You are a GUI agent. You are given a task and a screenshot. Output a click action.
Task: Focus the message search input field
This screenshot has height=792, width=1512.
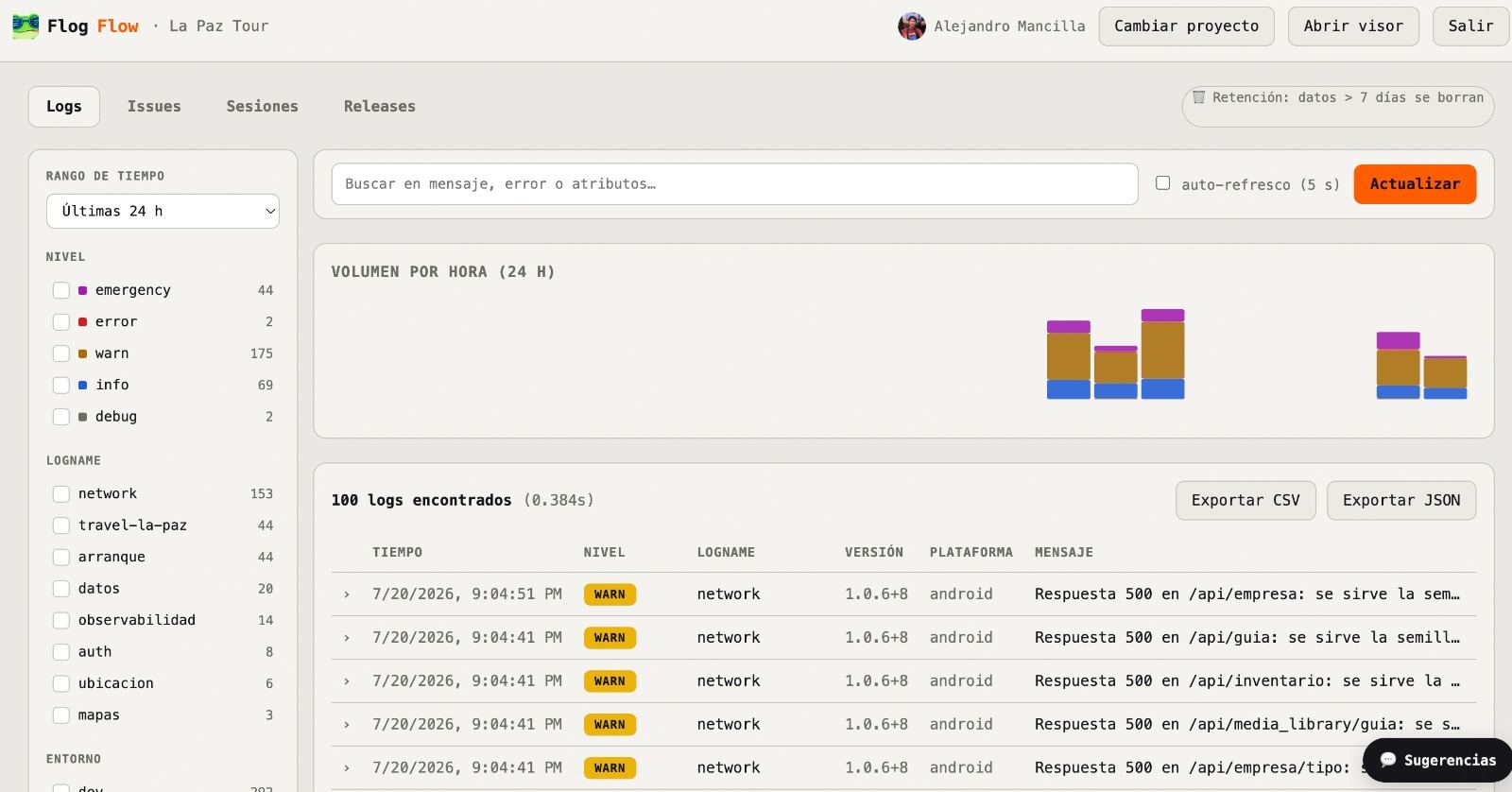coord(734,184)
